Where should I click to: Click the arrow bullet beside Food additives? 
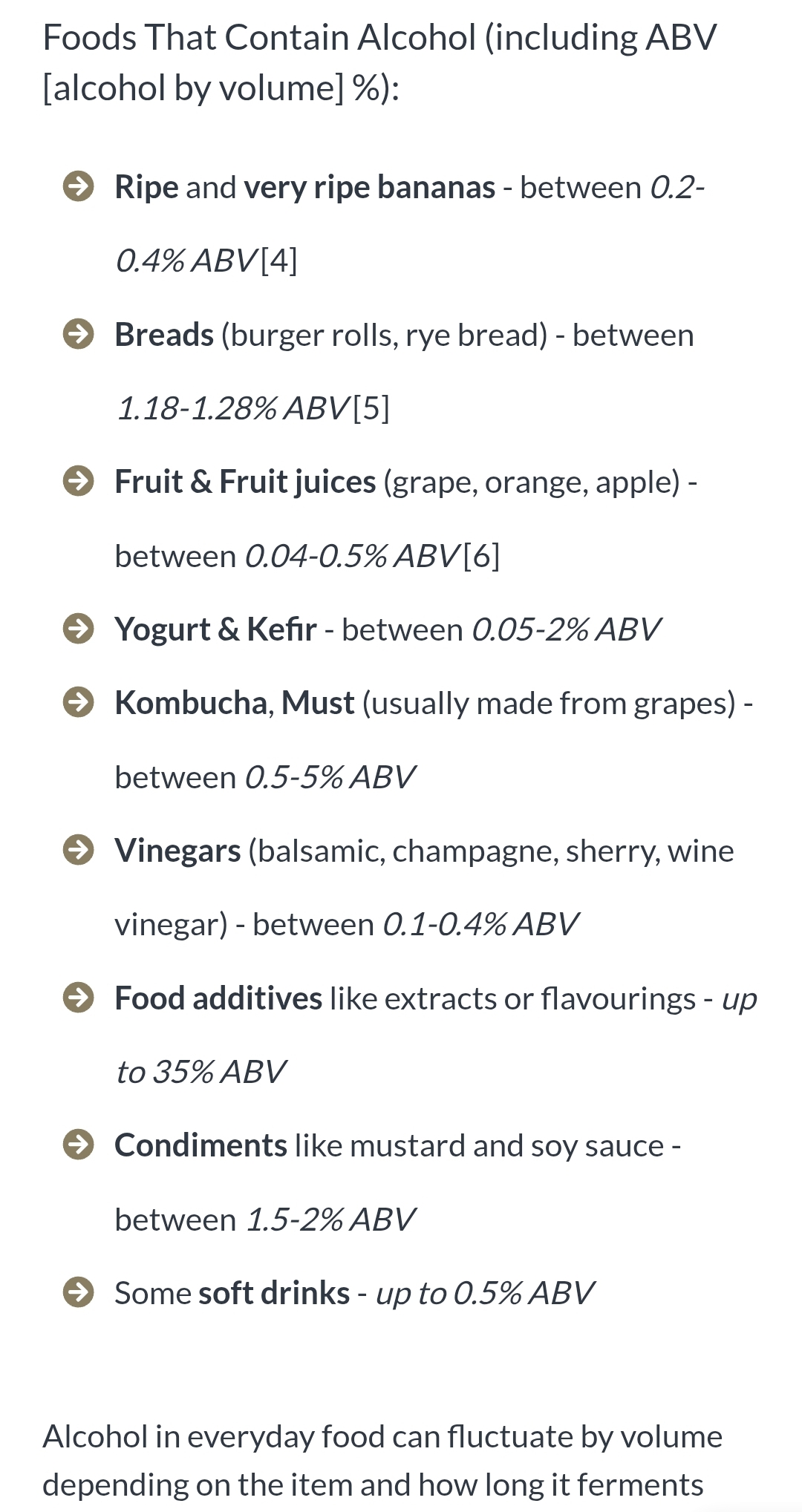click(78, 998)
